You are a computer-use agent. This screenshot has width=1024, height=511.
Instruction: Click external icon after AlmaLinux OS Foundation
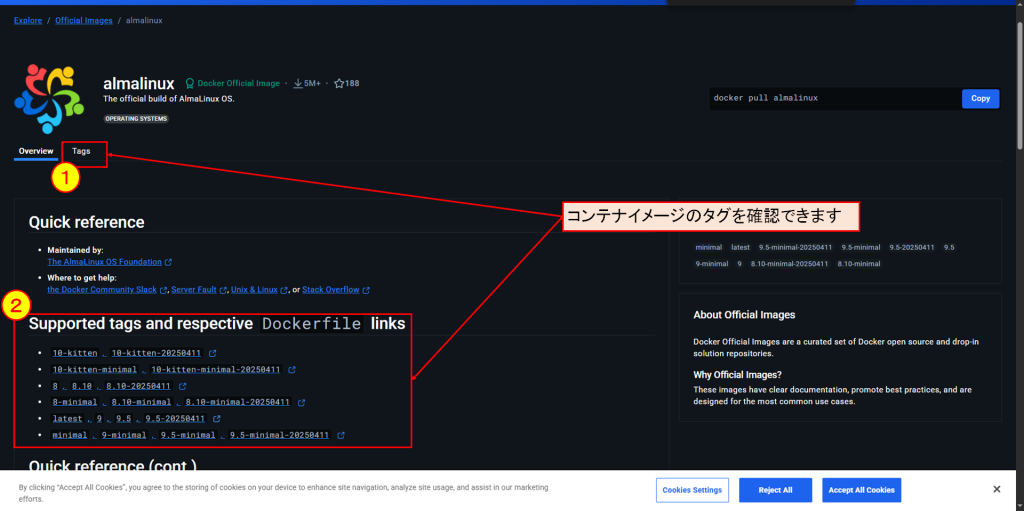coord(168,262)
